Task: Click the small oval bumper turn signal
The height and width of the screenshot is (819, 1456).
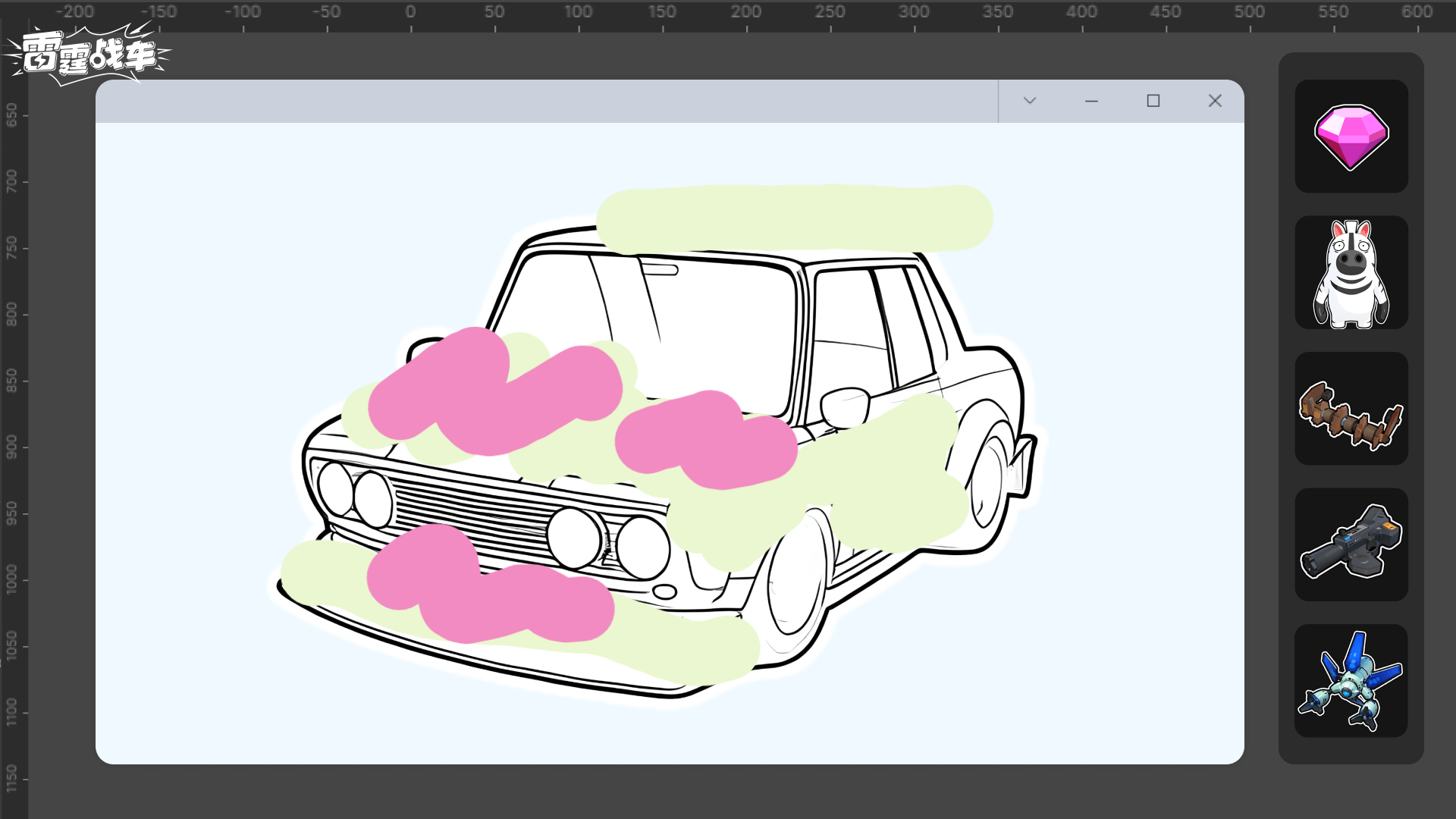Action: click(664, 591)
